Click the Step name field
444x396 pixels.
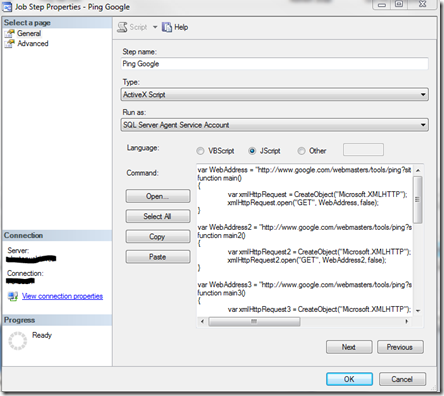(x=274, y=64)
